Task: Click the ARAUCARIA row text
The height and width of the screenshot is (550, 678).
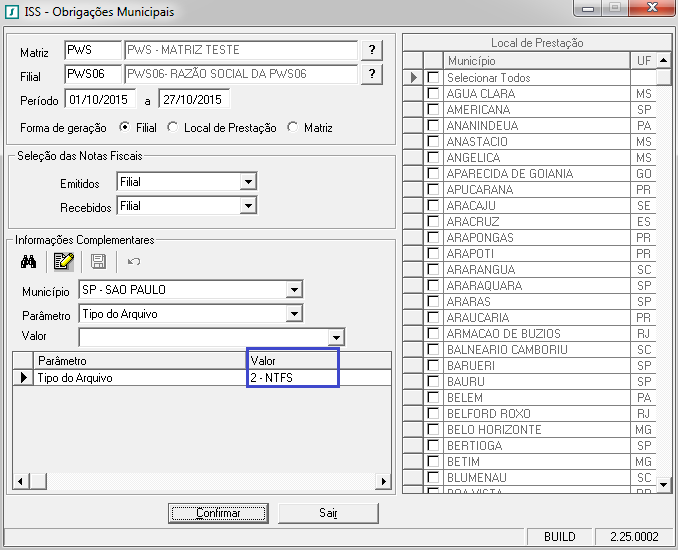Action: pos(478,317)
